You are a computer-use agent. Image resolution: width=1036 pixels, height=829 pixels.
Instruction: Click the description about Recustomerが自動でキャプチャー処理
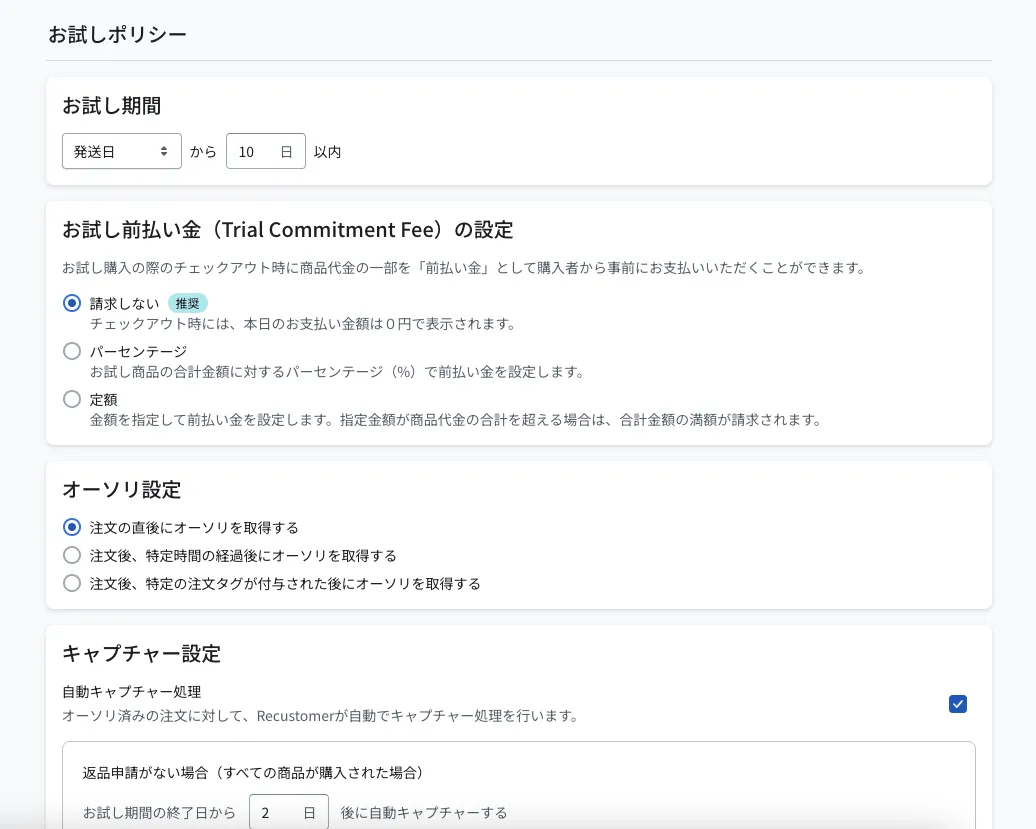click(321, 716)
